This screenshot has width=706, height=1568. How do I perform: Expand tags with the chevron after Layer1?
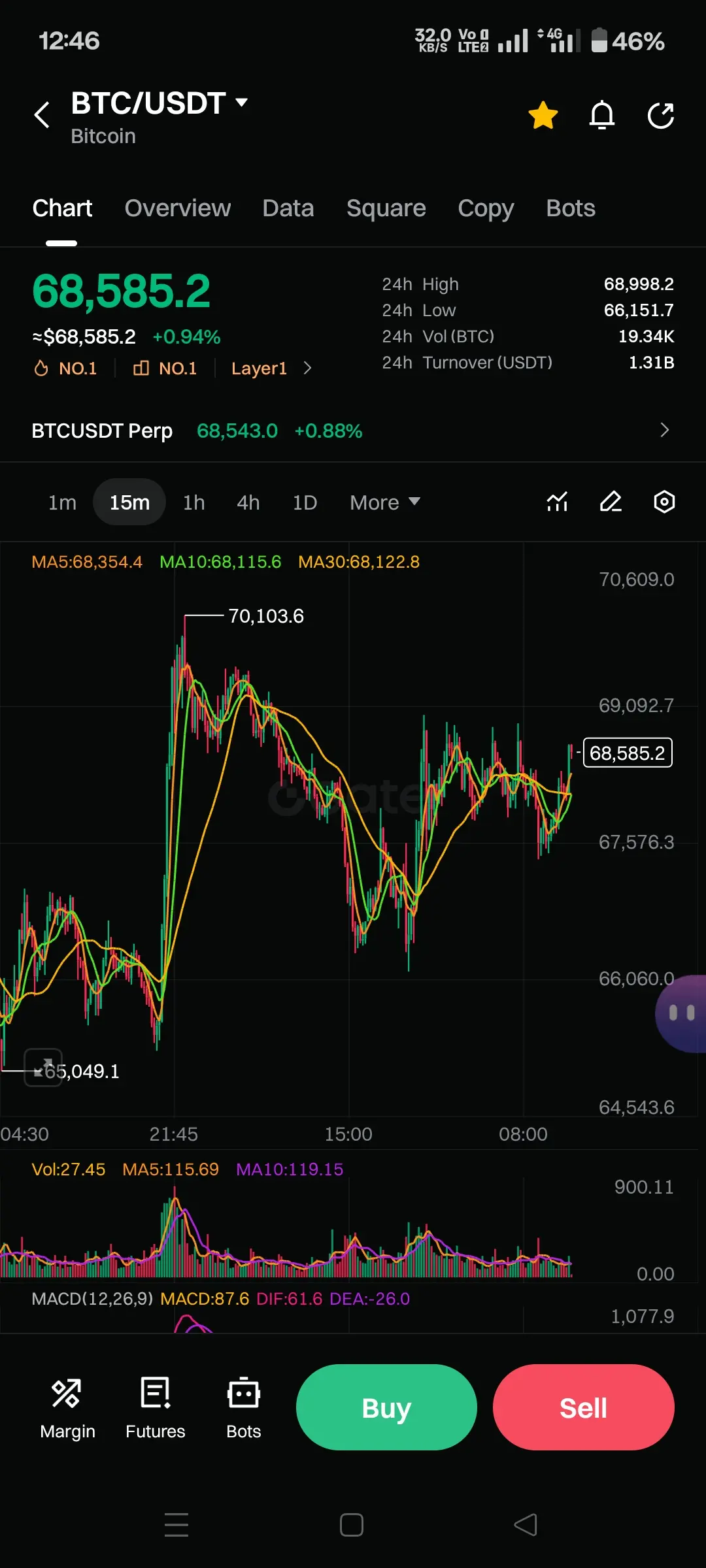point(308,368)
